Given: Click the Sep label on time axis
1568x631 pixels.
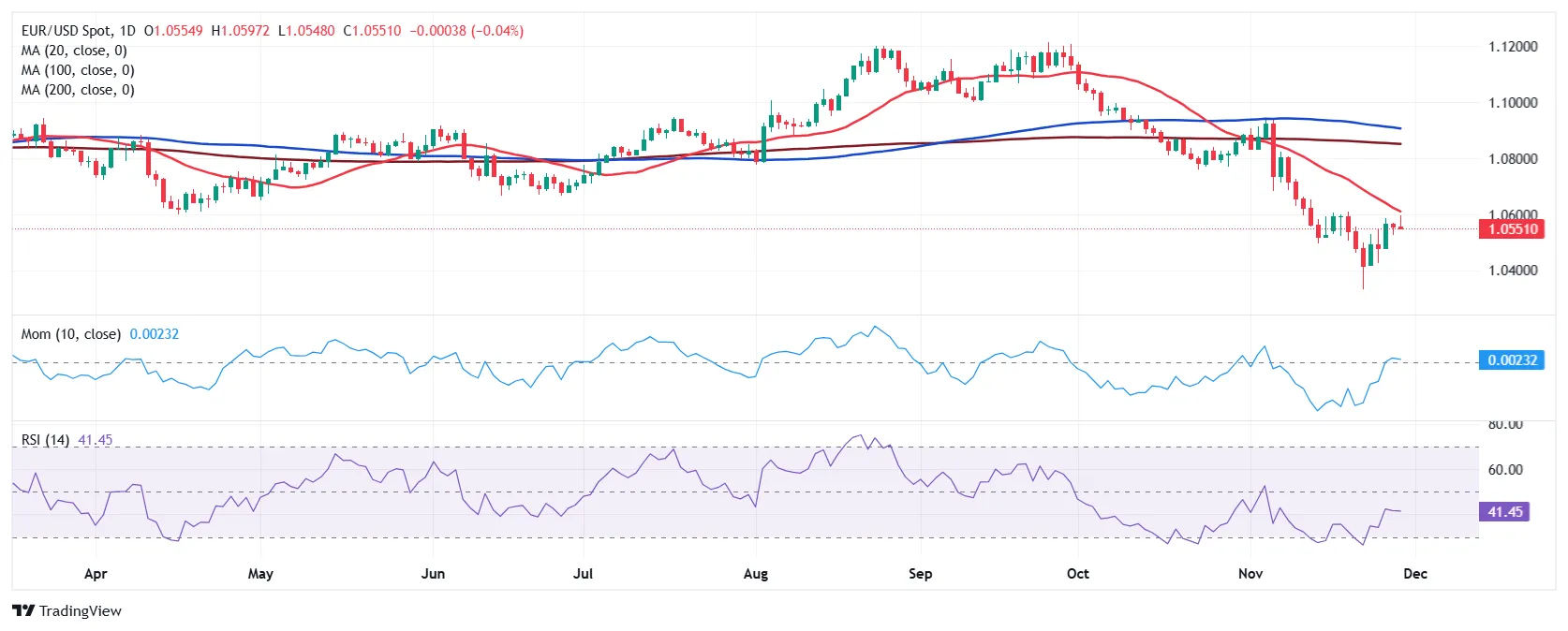Looking at the screenshot, I should (x=921, y=574).
